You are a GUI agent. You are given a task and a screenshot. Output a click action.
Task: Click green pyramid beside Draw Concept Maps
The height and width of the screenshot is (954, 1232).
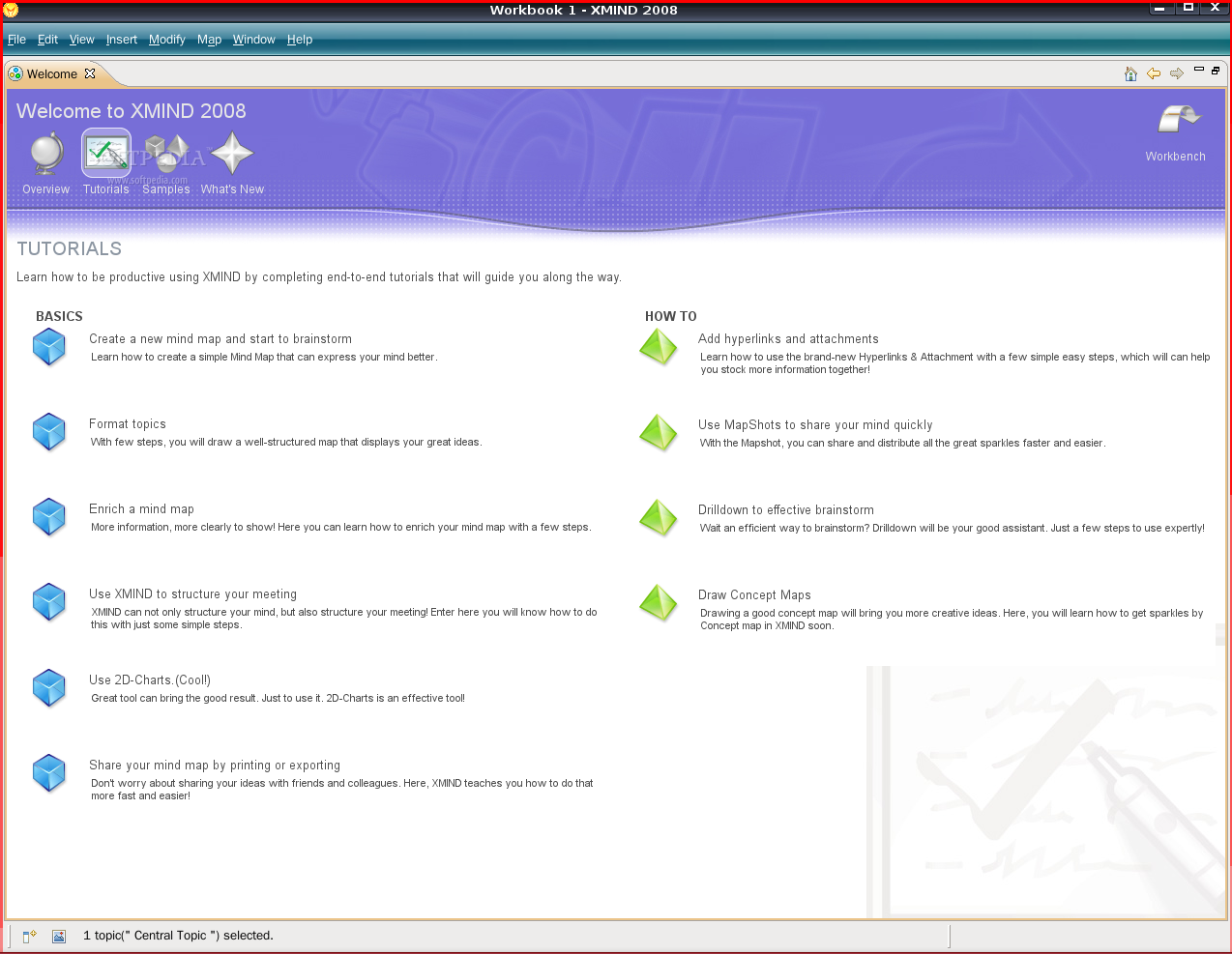click(x=659, y=603)
